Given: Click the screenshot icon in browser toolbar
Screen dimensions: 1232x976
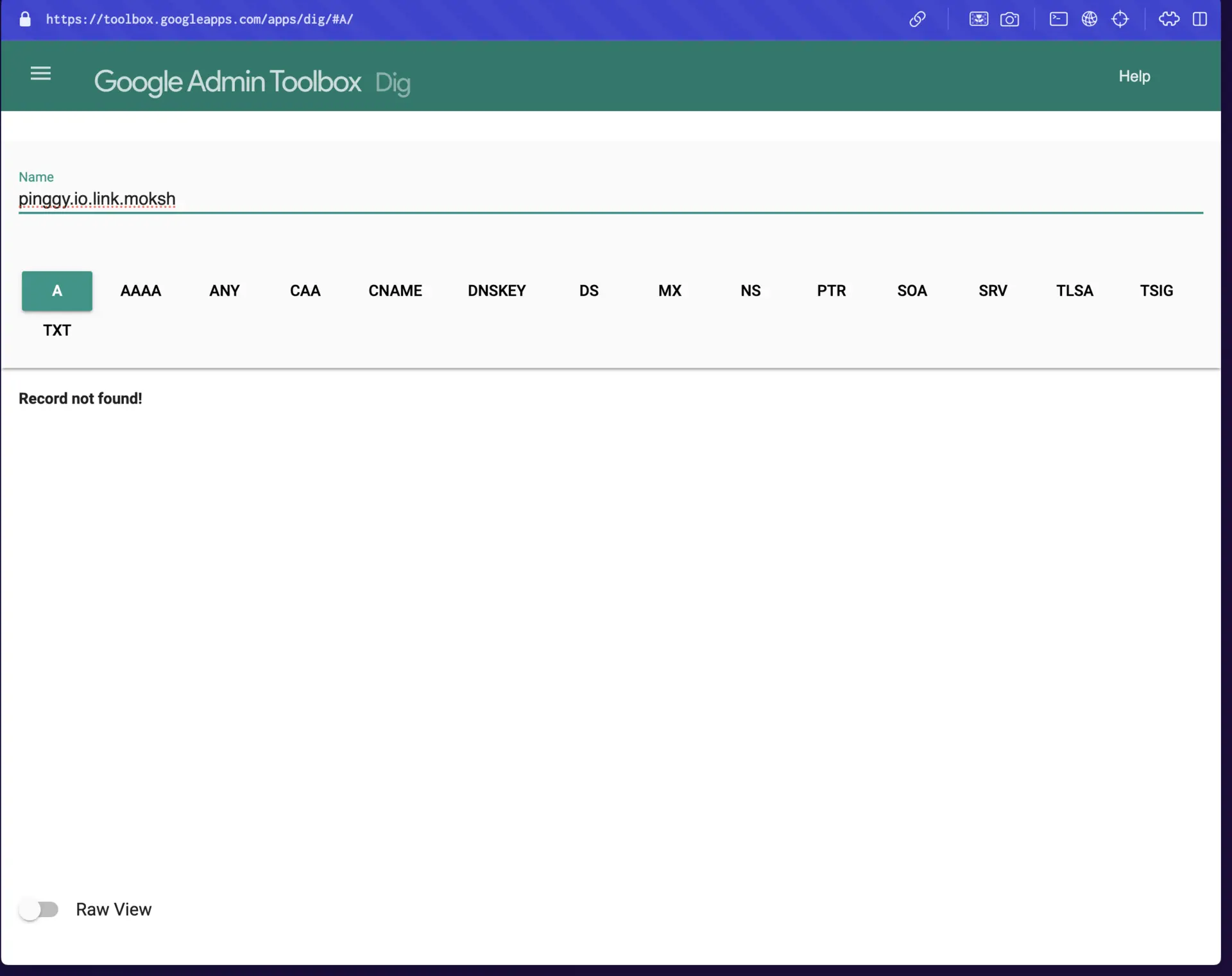Looking at the screenshot, I should pos(1010,19).
